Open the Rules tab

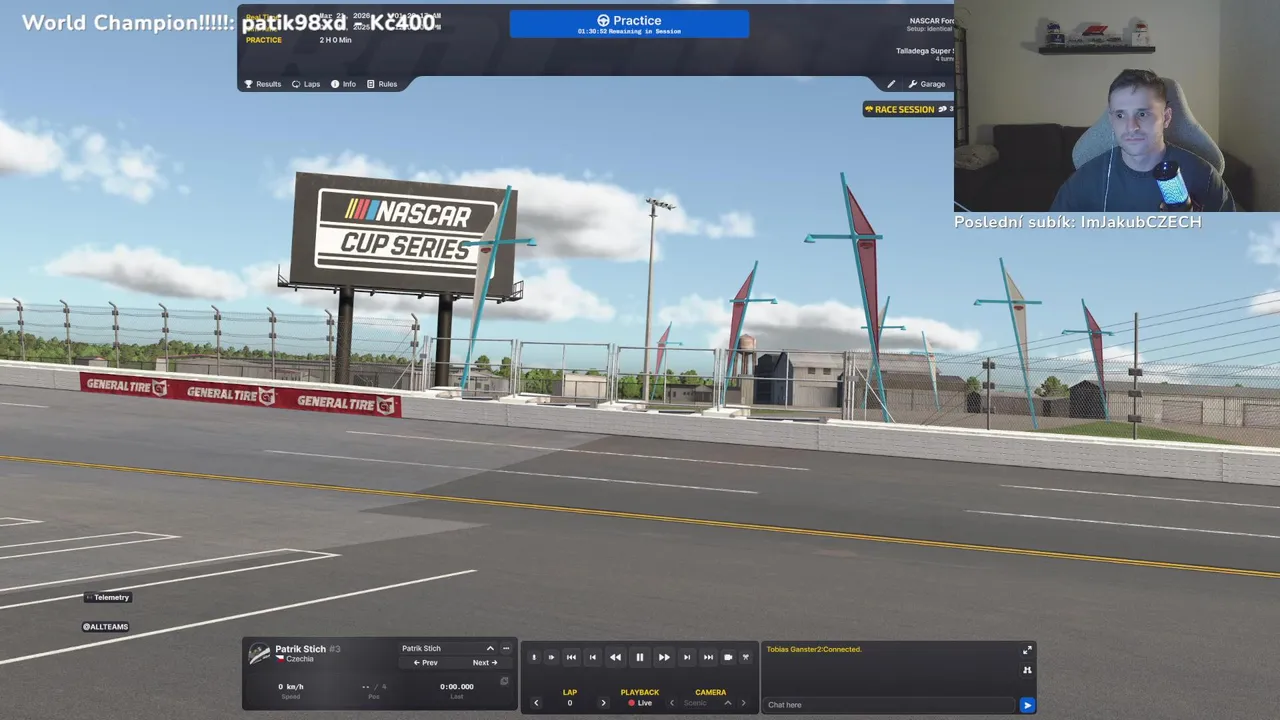pyautogui.click(x=382, y=84)
